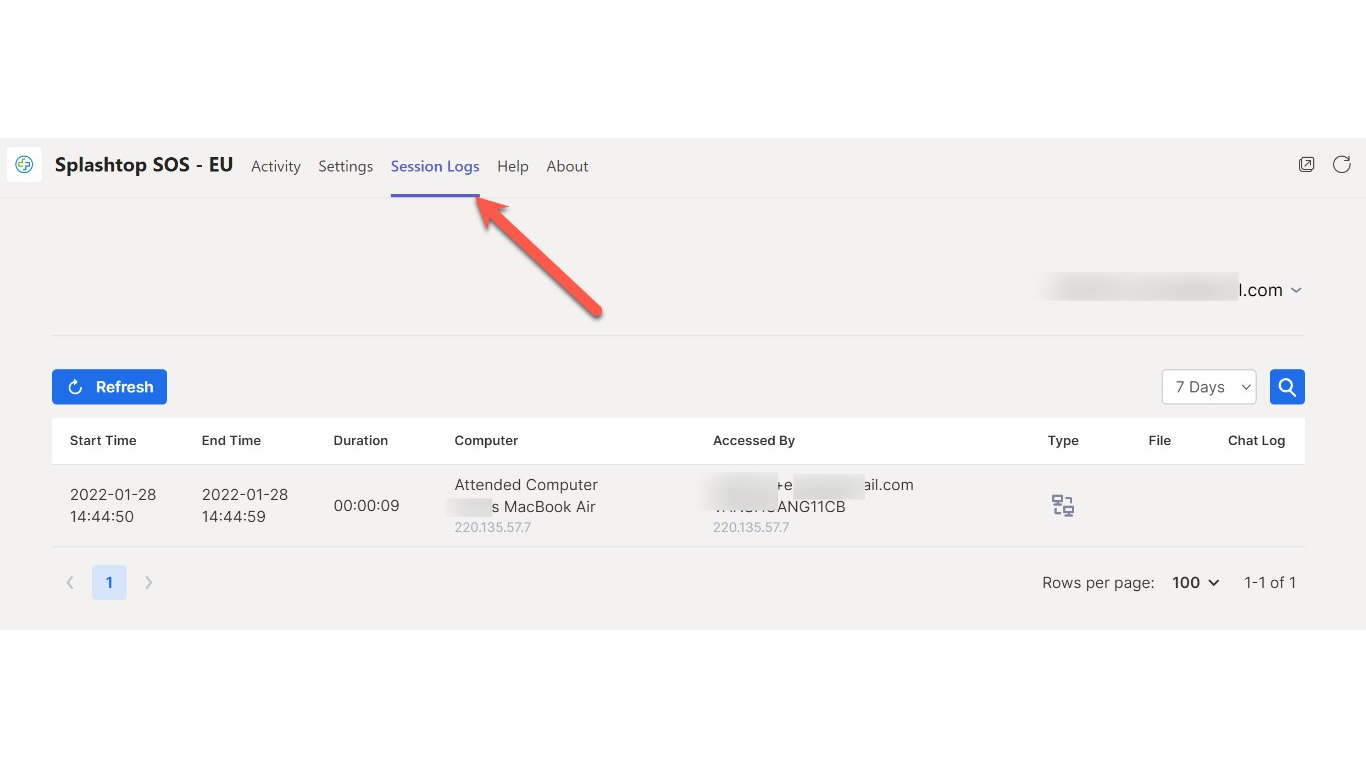This screenshot has height=768, width=1366.
Task: Open app in pop-out window icon
Action: coord(1306,165)
